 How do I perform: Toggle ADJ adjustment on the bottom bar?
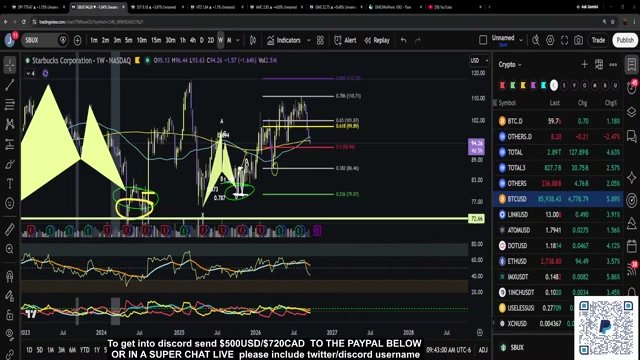(483, 350)
